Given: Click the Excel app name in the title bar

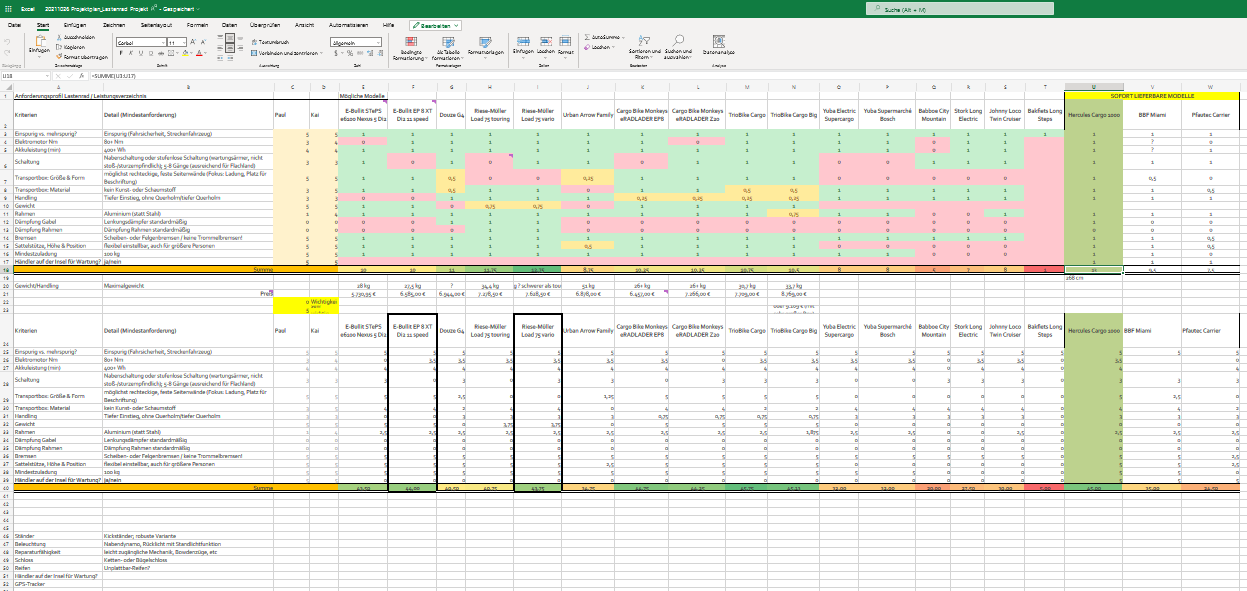Looking at the screenshot, I should pyautogui.click(x=28, y=8).
